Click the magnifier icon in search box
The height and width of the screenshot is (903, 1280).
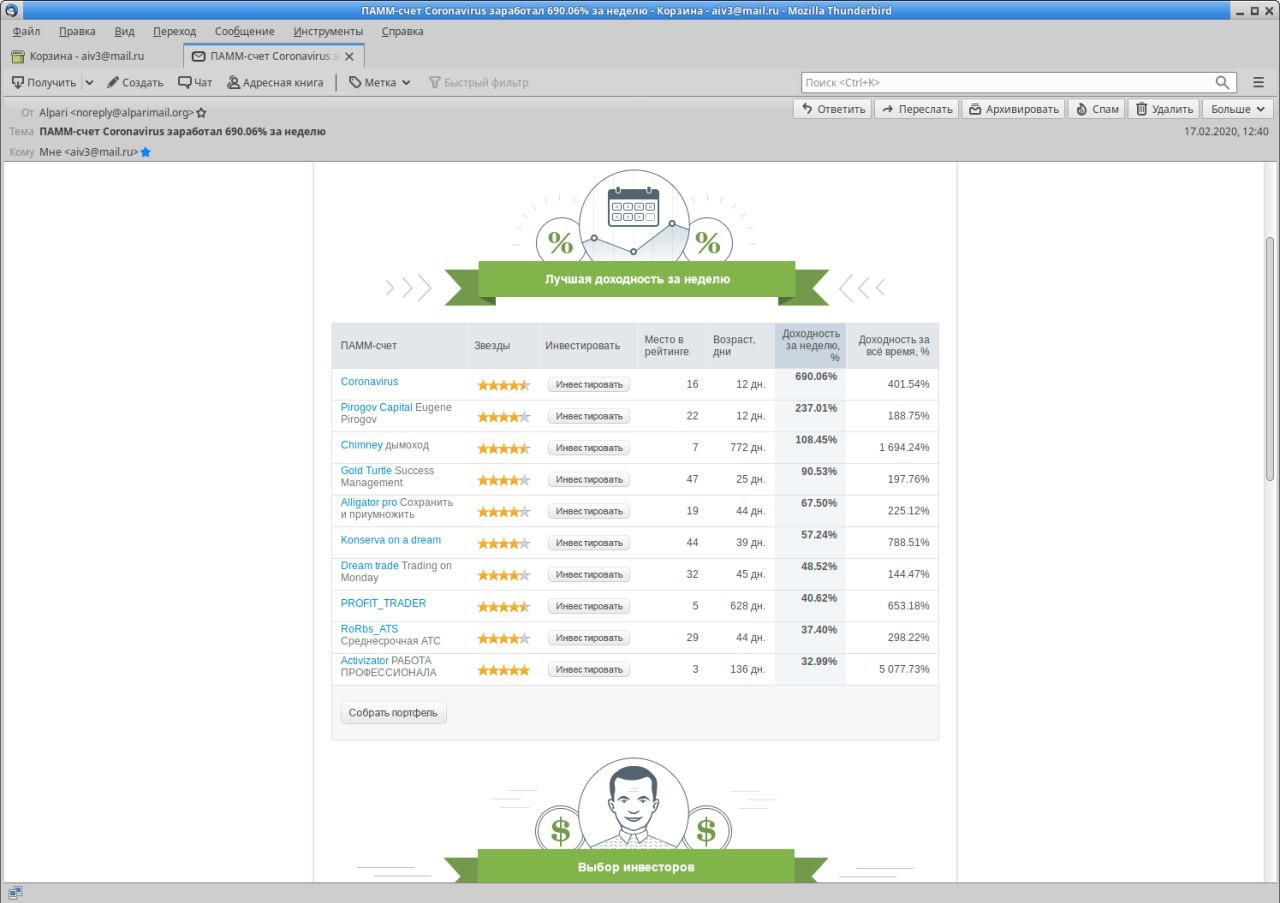click(x=1223, y=83)
